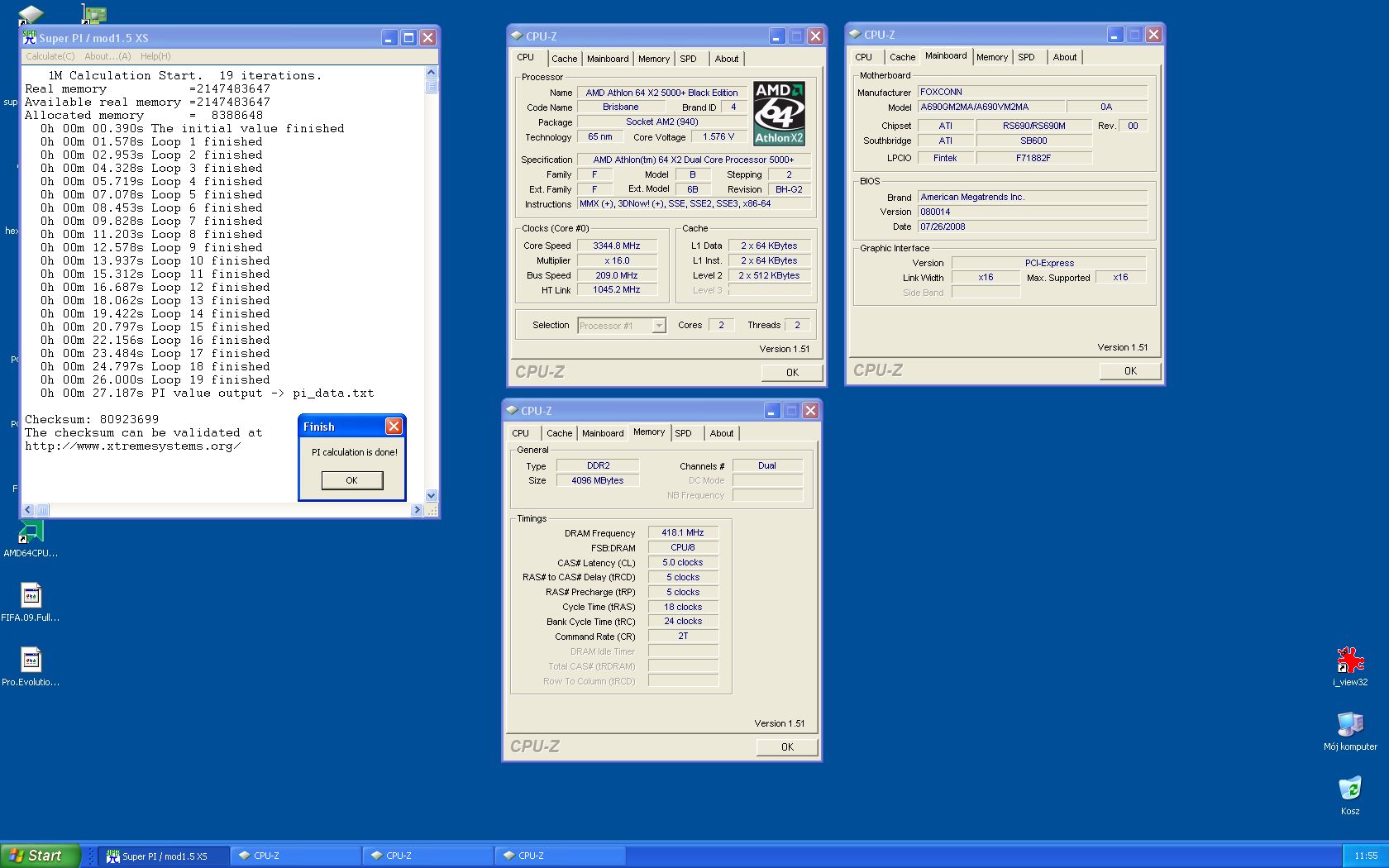Click the Super PI vertical scrollbar up arrow
This screenshot has width=1389, height=868.
click(431, 73)
